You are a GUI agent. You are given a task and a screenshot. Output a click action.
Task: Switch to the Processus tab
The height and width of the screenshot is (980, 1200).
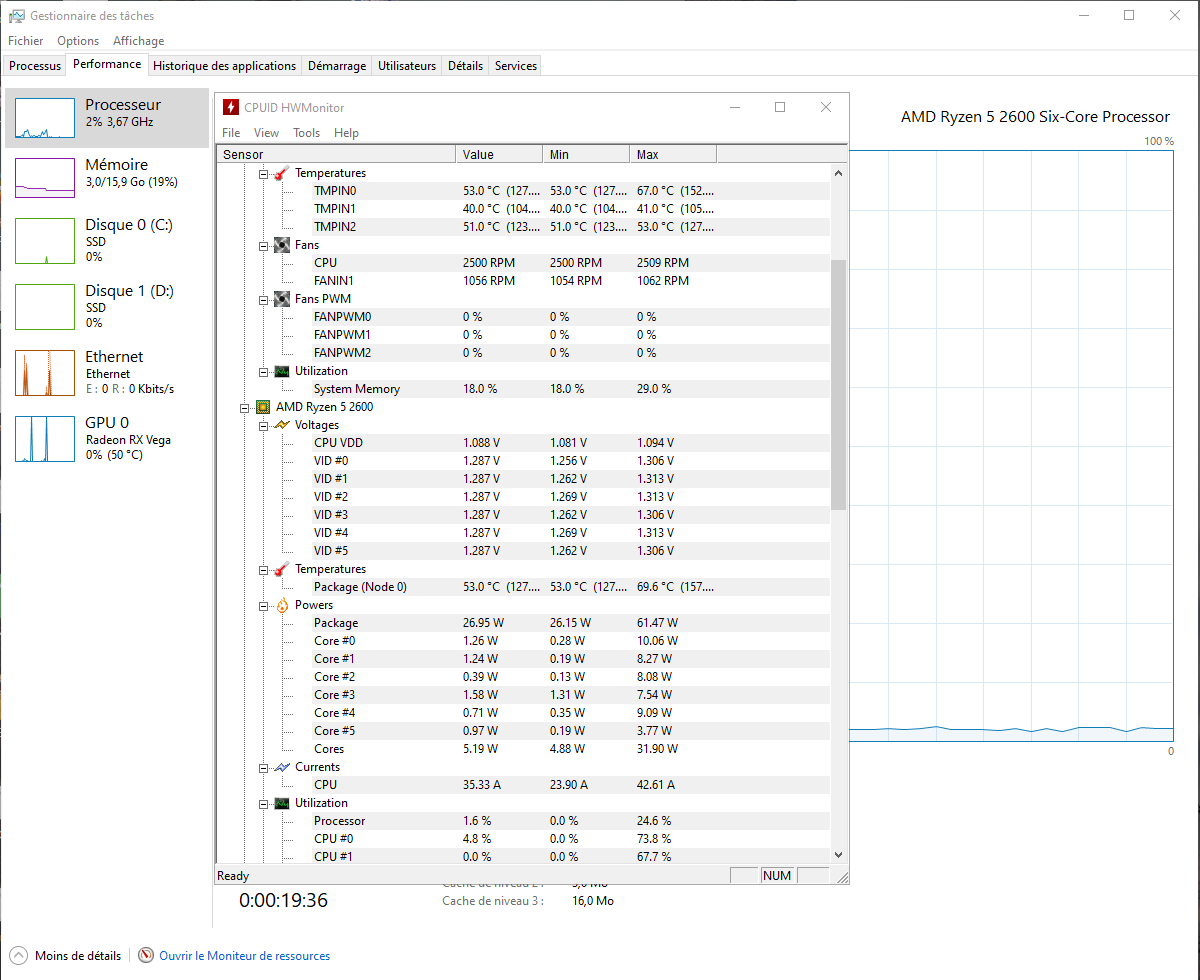35,66
